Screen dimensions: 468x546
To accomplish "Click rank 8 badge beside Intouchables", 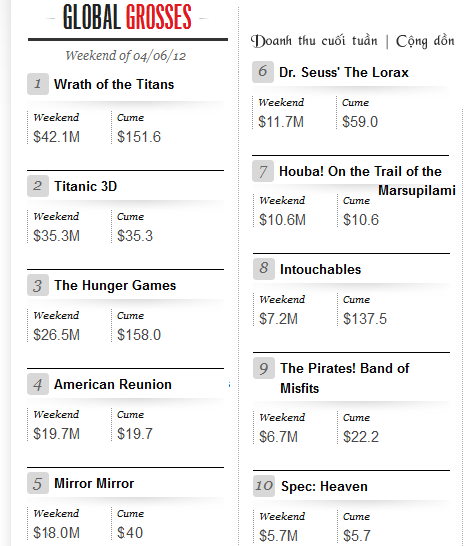I will click(264, 269).
